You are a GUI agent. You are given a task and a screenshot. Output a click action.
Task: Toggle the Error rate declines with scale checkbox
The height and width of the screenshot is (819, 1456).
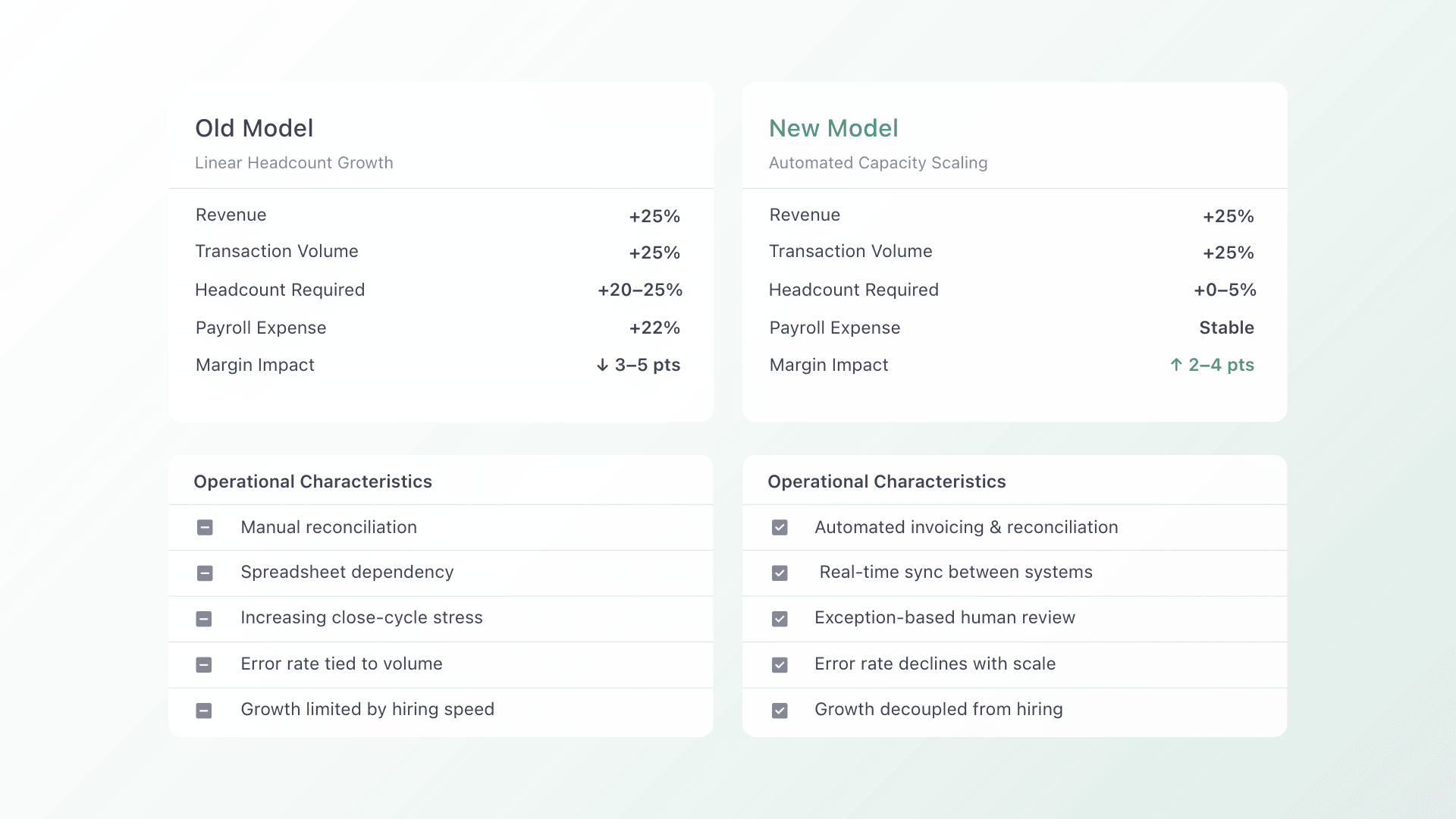[x=780, y=665]
